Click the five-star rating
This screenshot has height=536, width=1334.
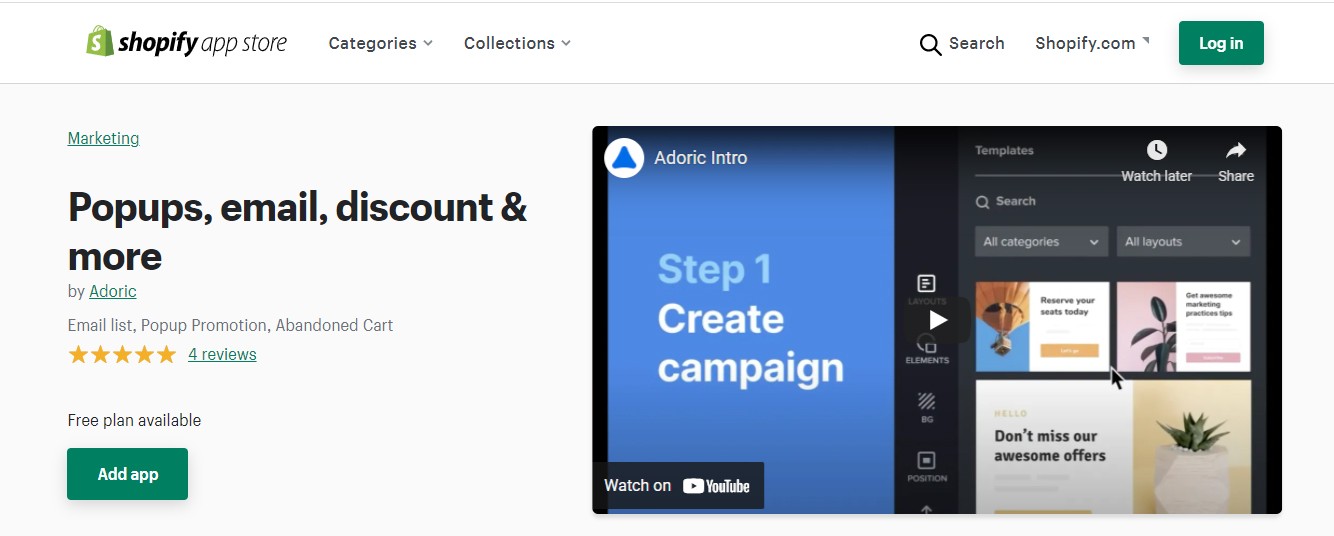[x=122, y=354]
